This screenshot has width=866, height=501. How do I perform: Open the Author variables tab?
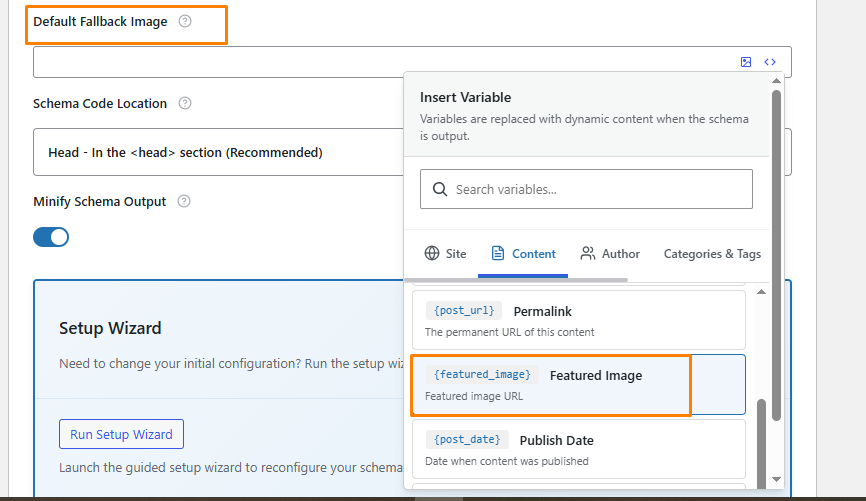[610, 254]
